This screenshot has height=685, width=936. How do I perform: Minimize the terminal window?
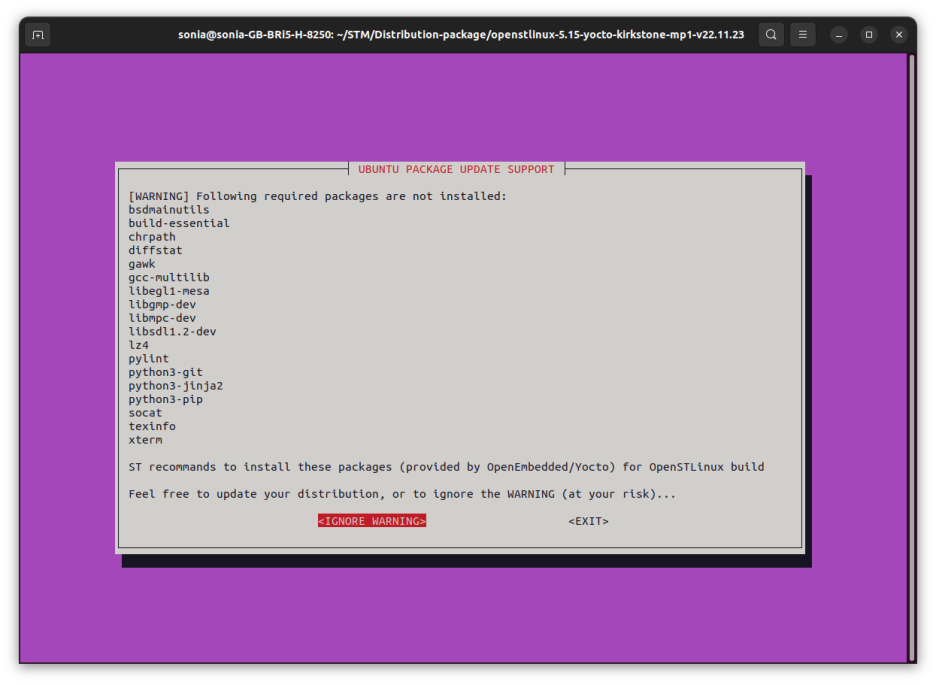point(839,35)
